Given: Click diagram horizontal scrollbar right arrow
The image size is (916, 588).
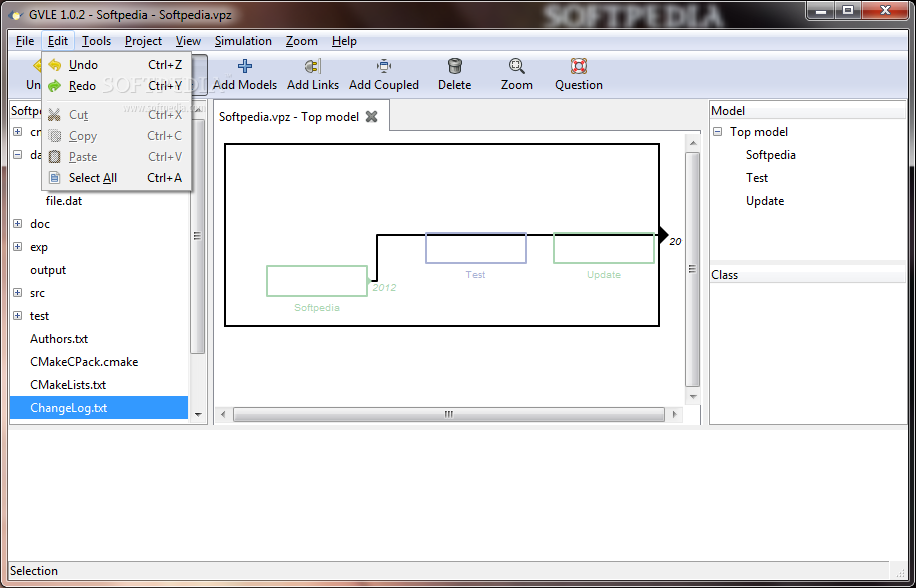Looking at the screenshot, I should pos(674,415).
